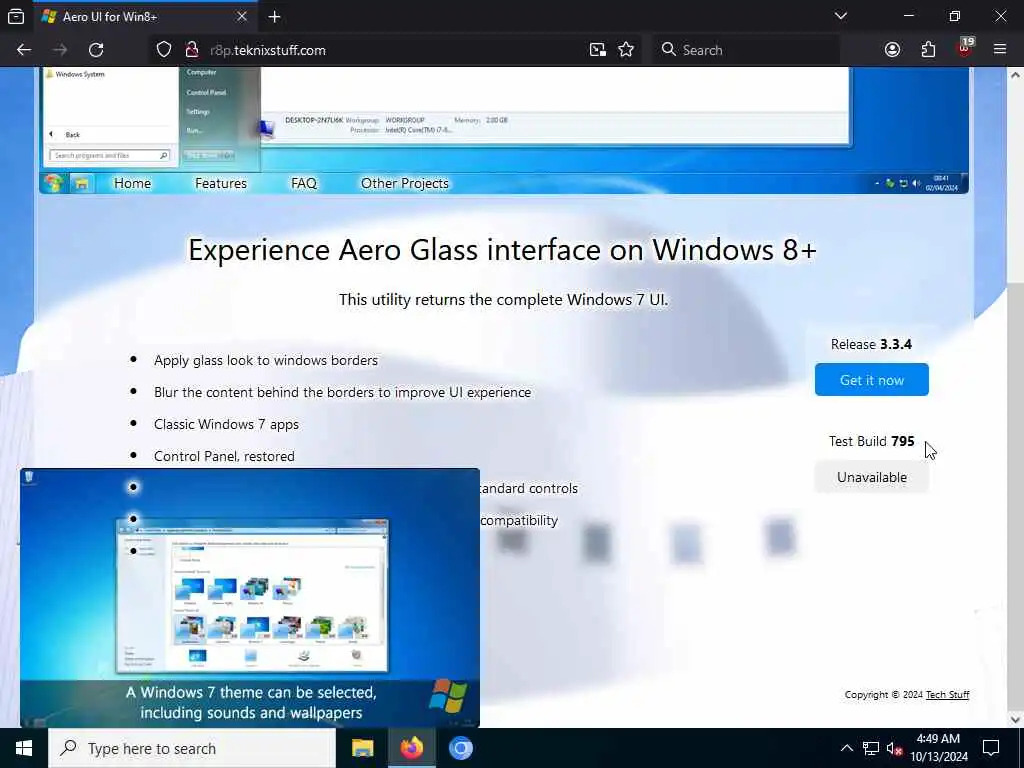List all tabs via the dropdown chevron
1024x768 pixels.
point(840,16)
